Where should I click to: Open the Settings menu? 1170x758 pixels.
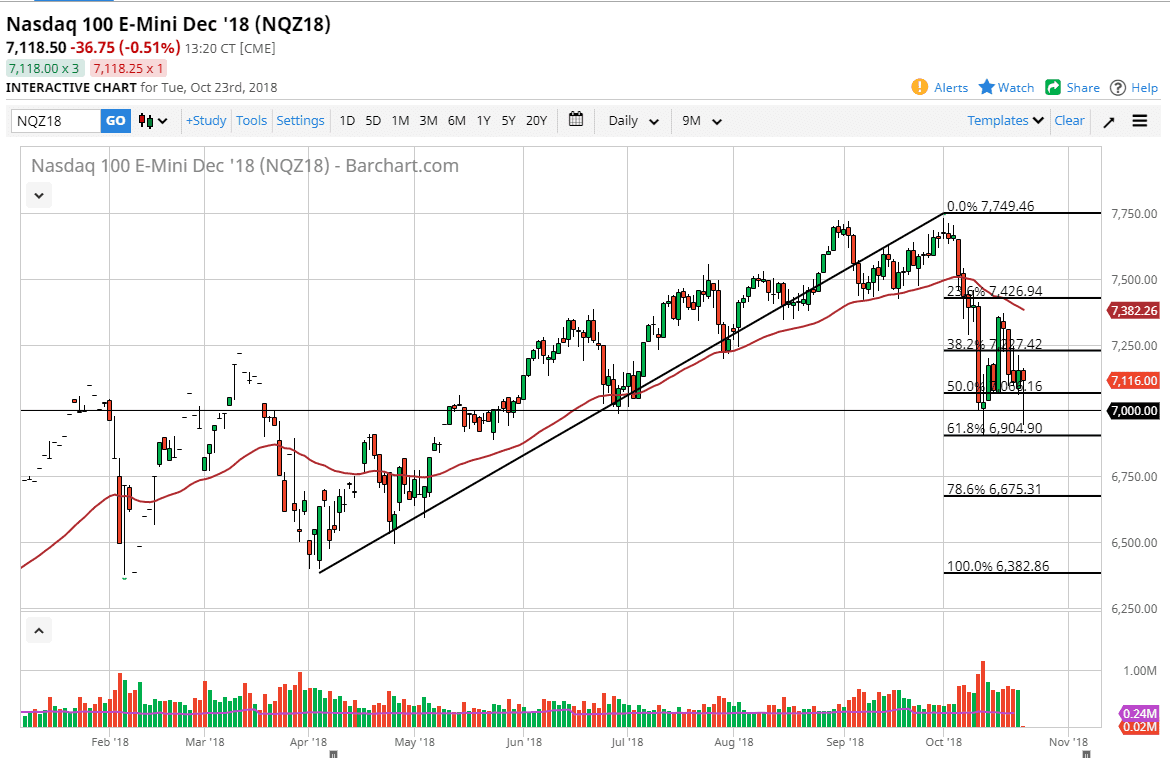[300, 120]
